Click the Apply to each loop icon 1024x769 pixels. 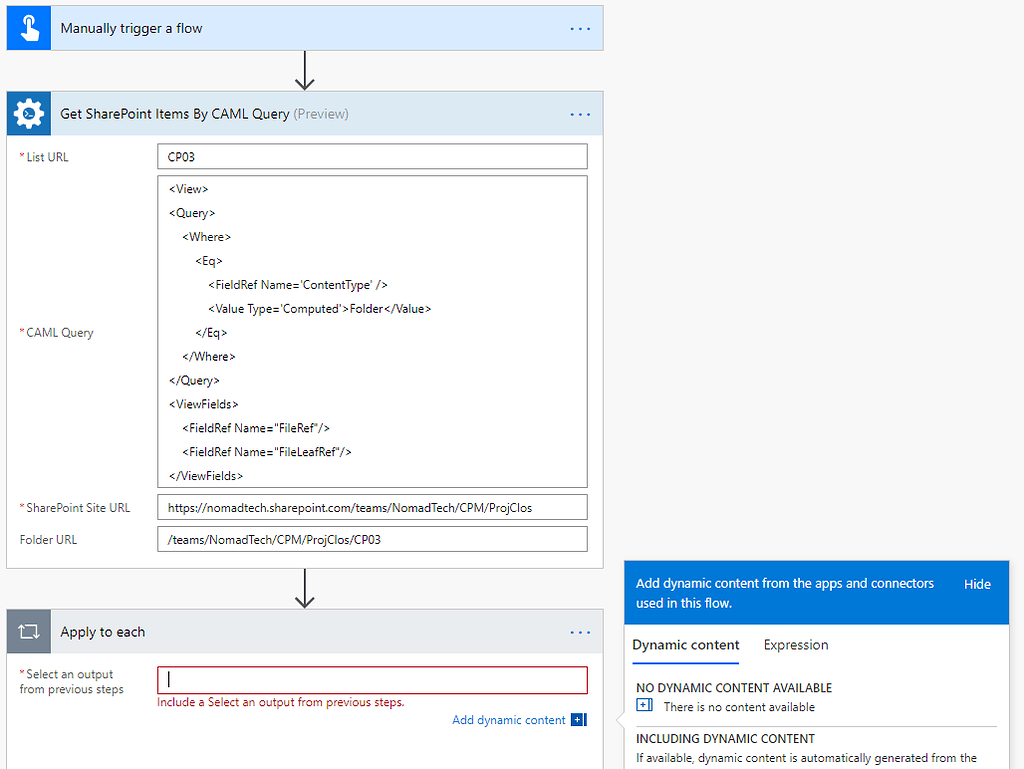click(29, 632)
